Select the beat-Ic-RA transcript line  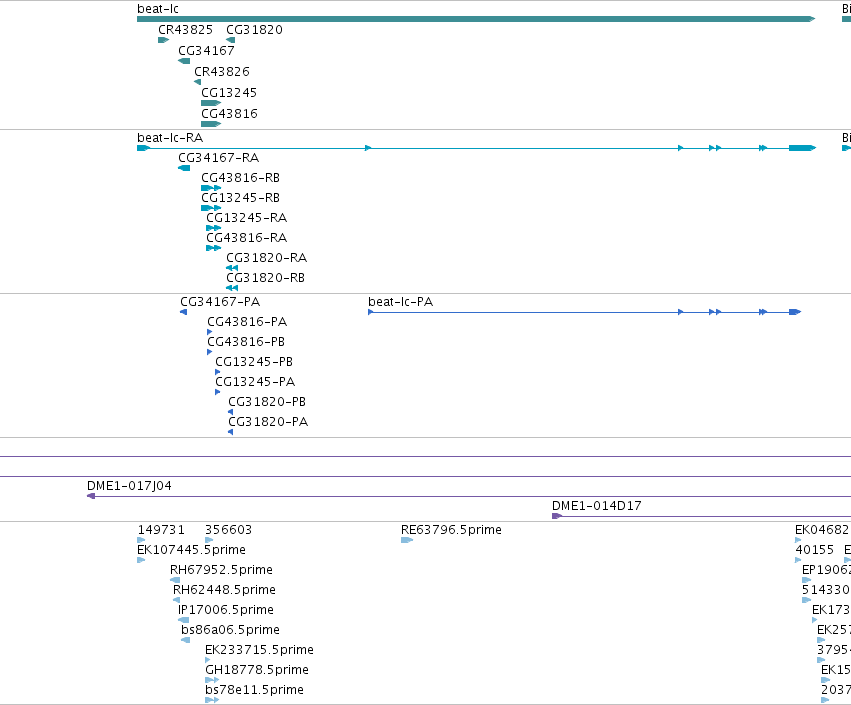coord(477,148)
